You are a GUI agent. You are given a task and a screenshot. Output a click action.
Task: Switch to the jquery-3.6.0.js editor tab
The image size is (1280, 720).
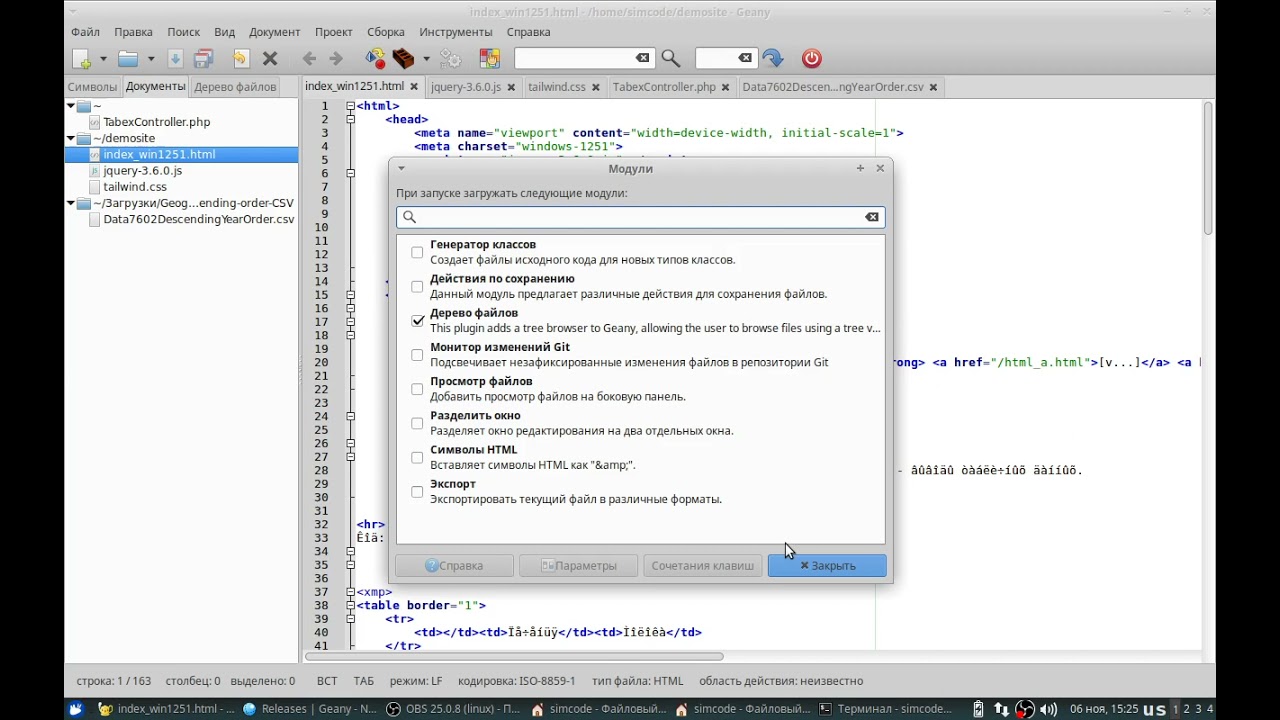pyautogui.click(x=466, y=87)
